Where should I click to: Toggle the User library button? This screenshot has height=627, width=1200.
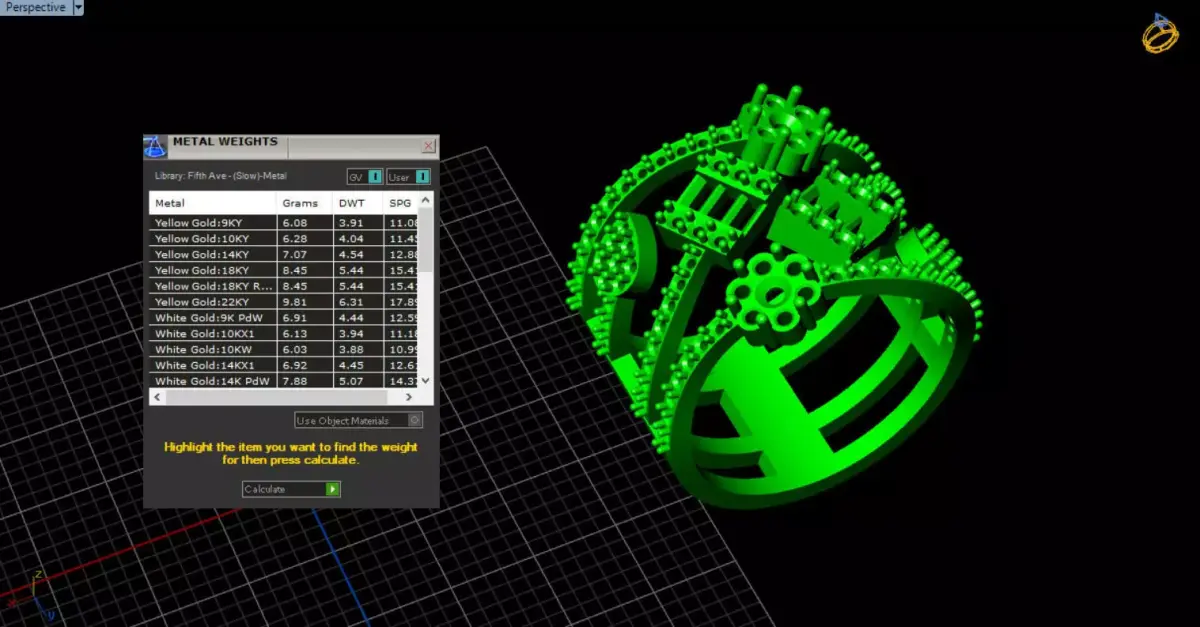[409, 177]
